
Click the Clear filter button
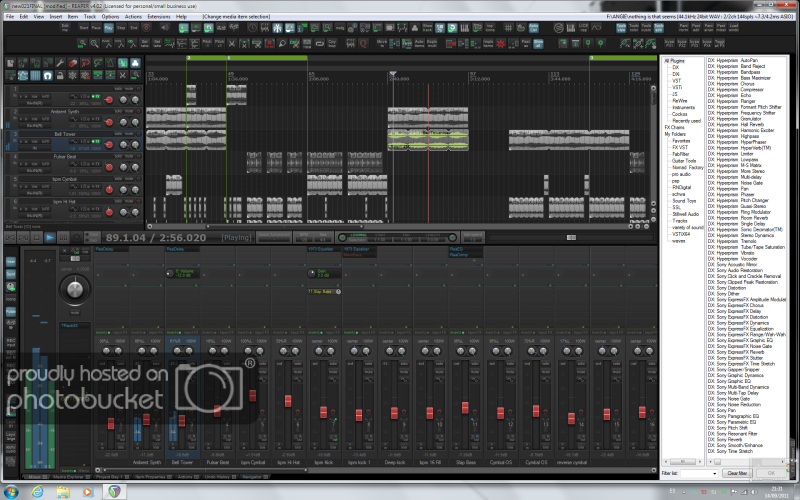click(x=736, y=472)
